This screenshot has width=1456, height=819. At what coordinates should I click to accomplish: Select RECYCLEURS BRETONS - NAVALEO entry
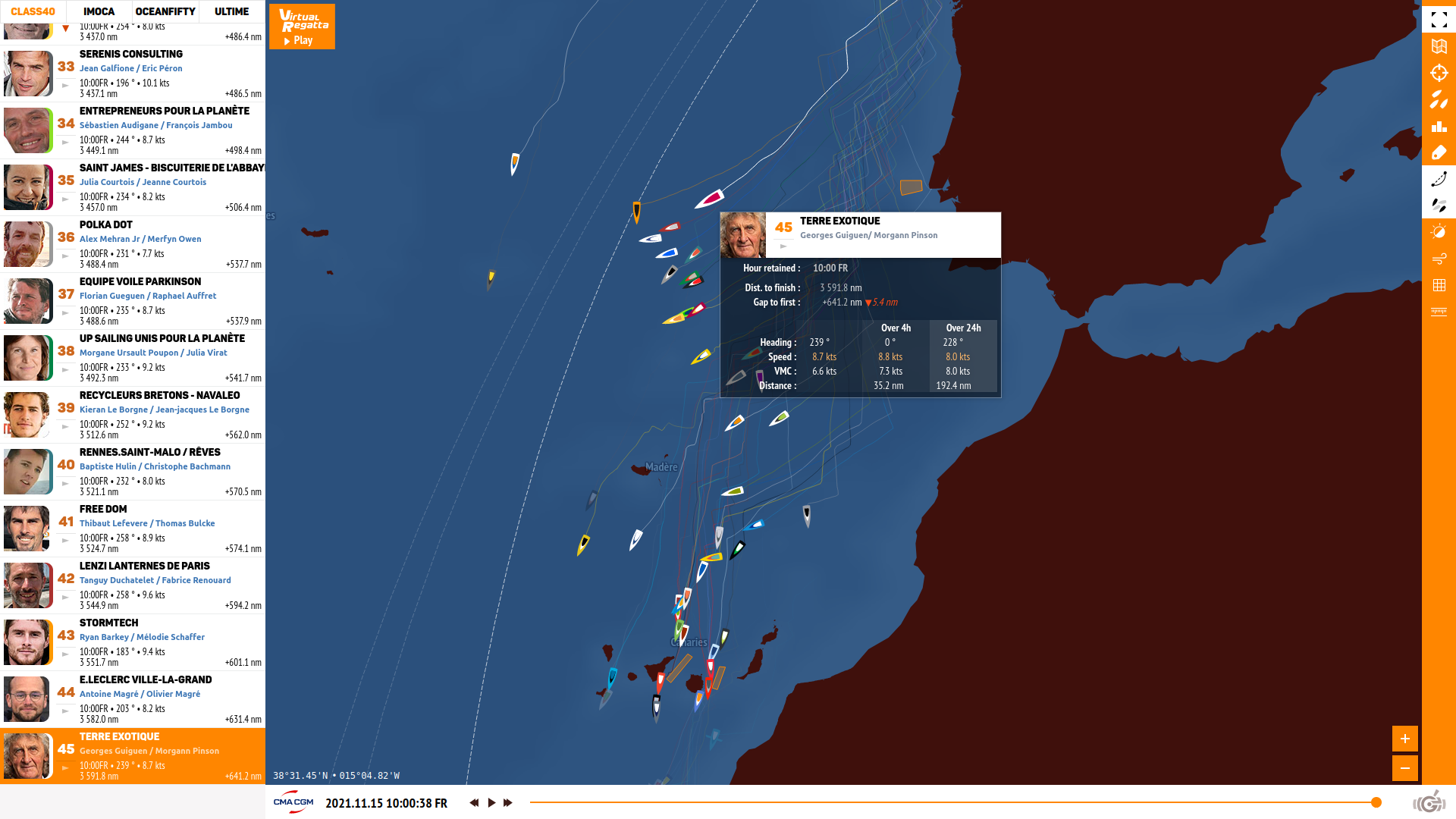133,415
